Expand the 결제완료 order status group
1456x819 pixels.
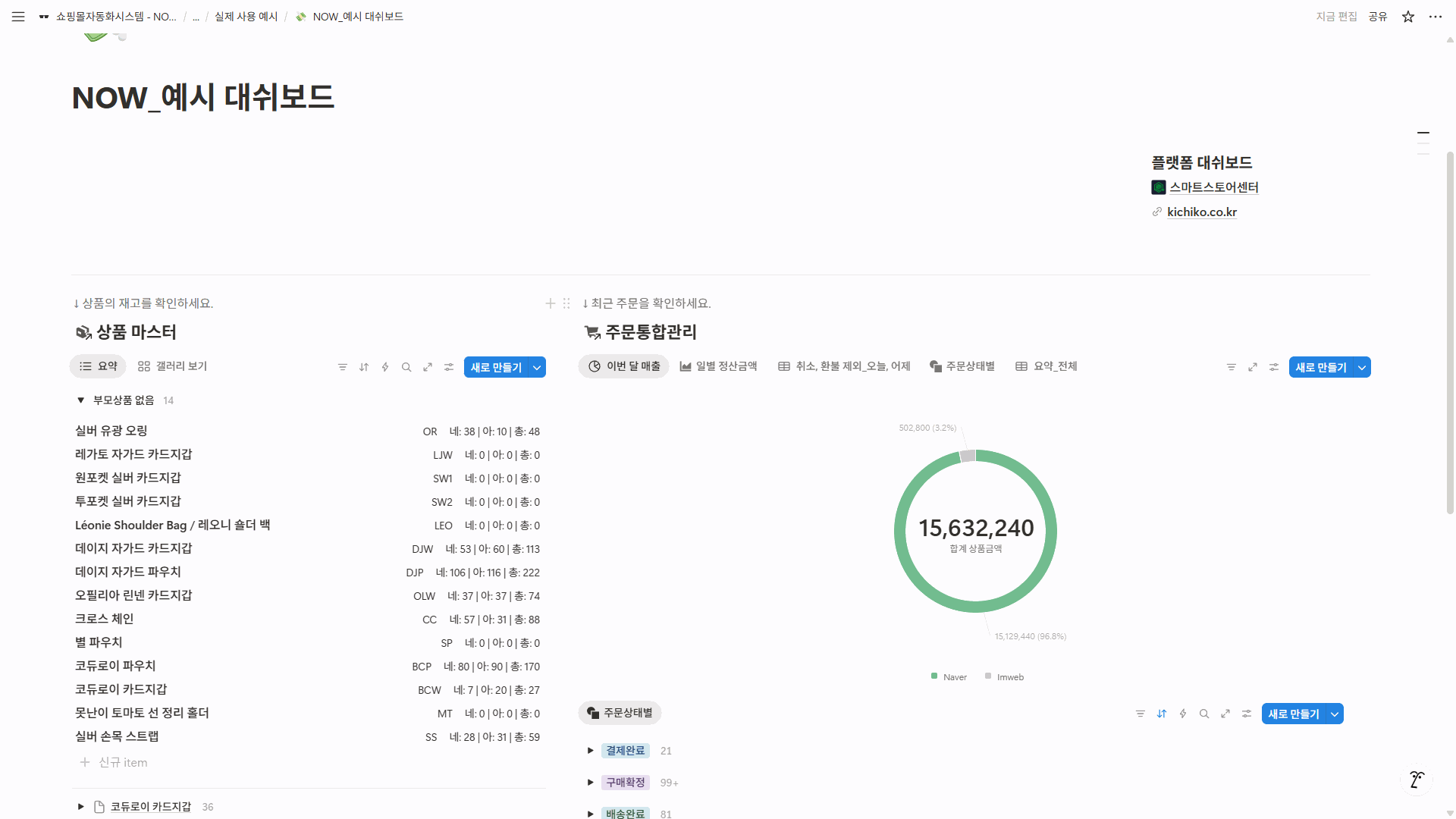591,751
